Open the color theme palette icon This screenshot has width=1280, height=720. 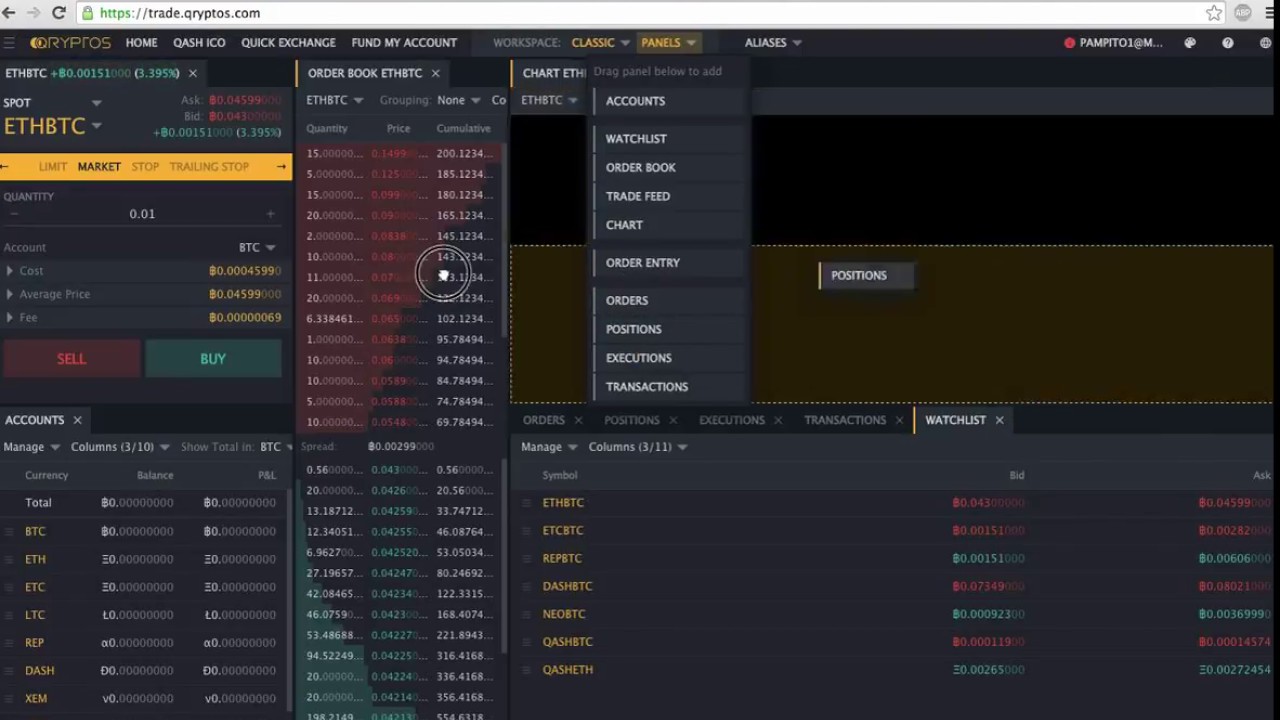1190,43
